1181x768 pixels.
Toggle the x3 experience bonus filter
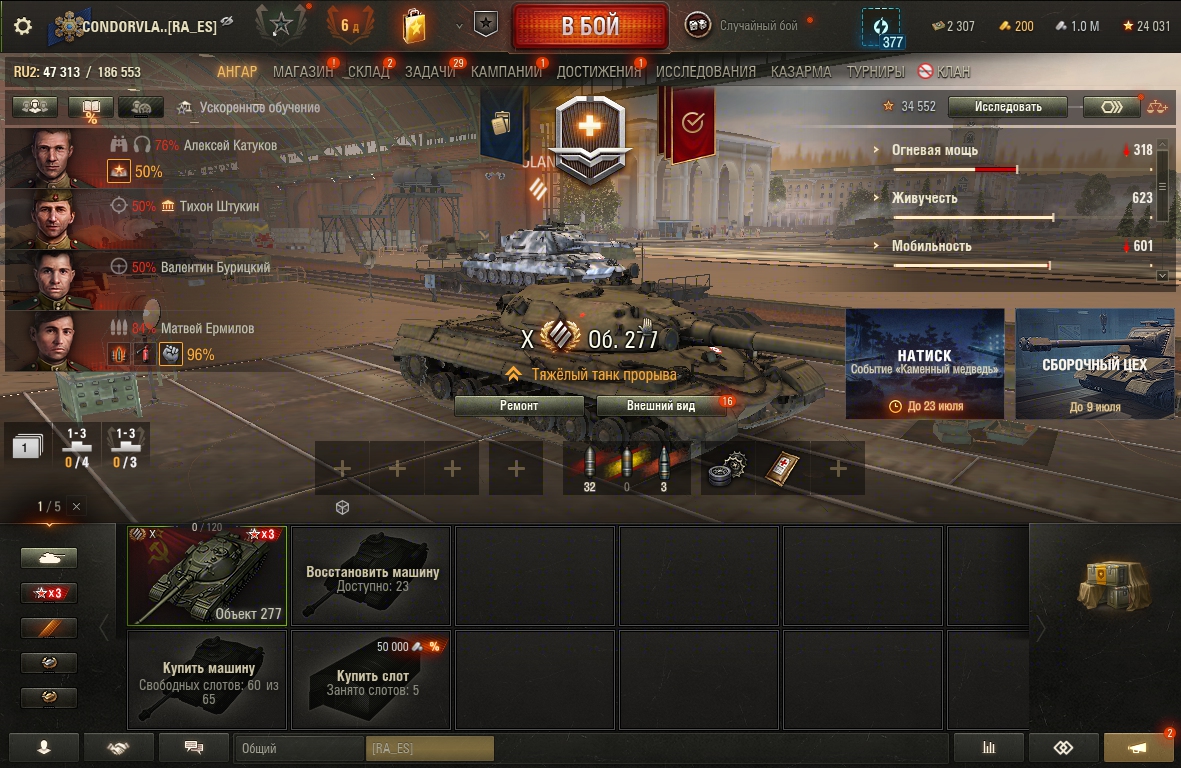tap(49, 593)
